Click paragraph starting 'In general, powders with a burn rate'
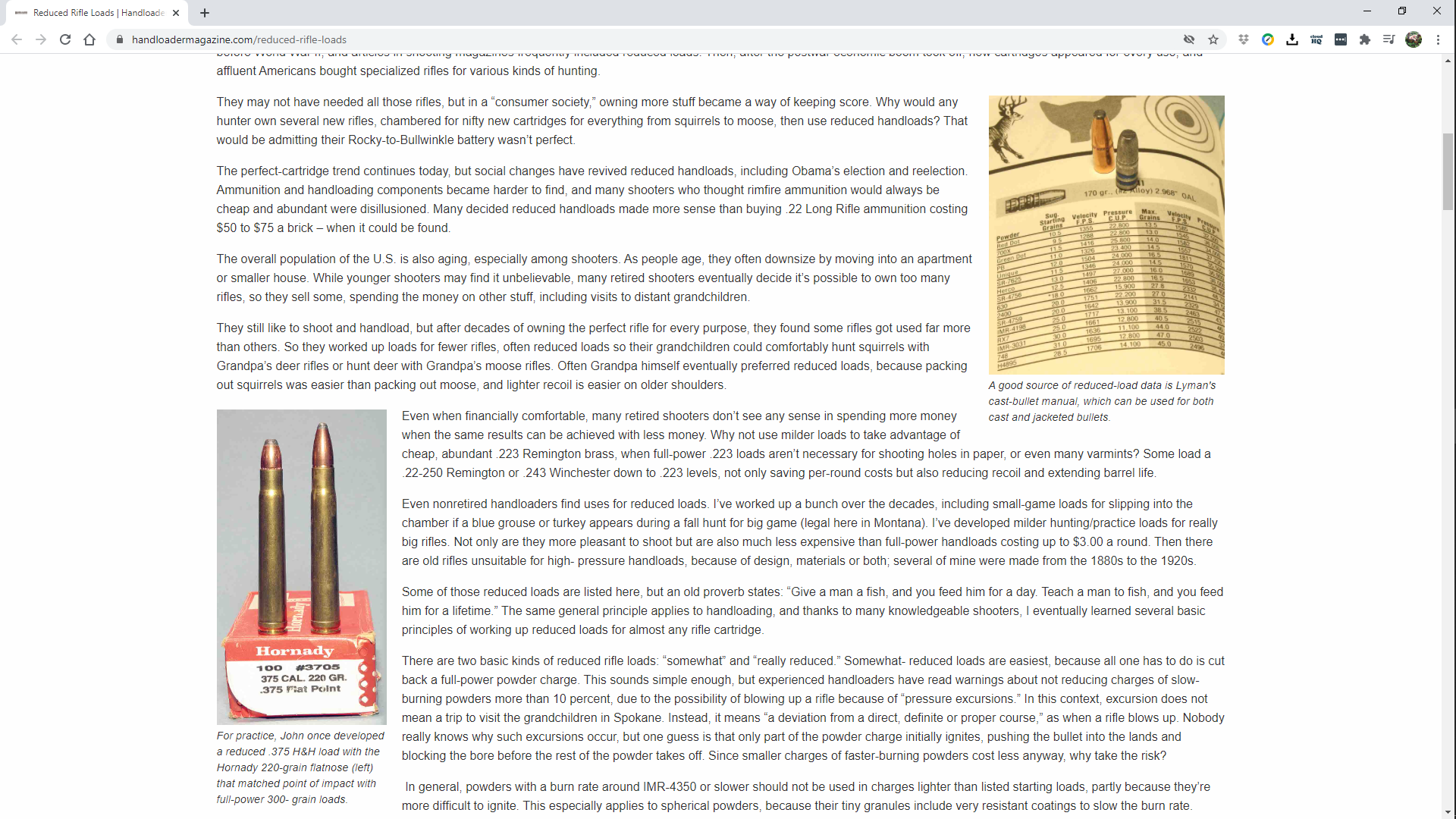 pyautogui.click(x=806, y=796)
